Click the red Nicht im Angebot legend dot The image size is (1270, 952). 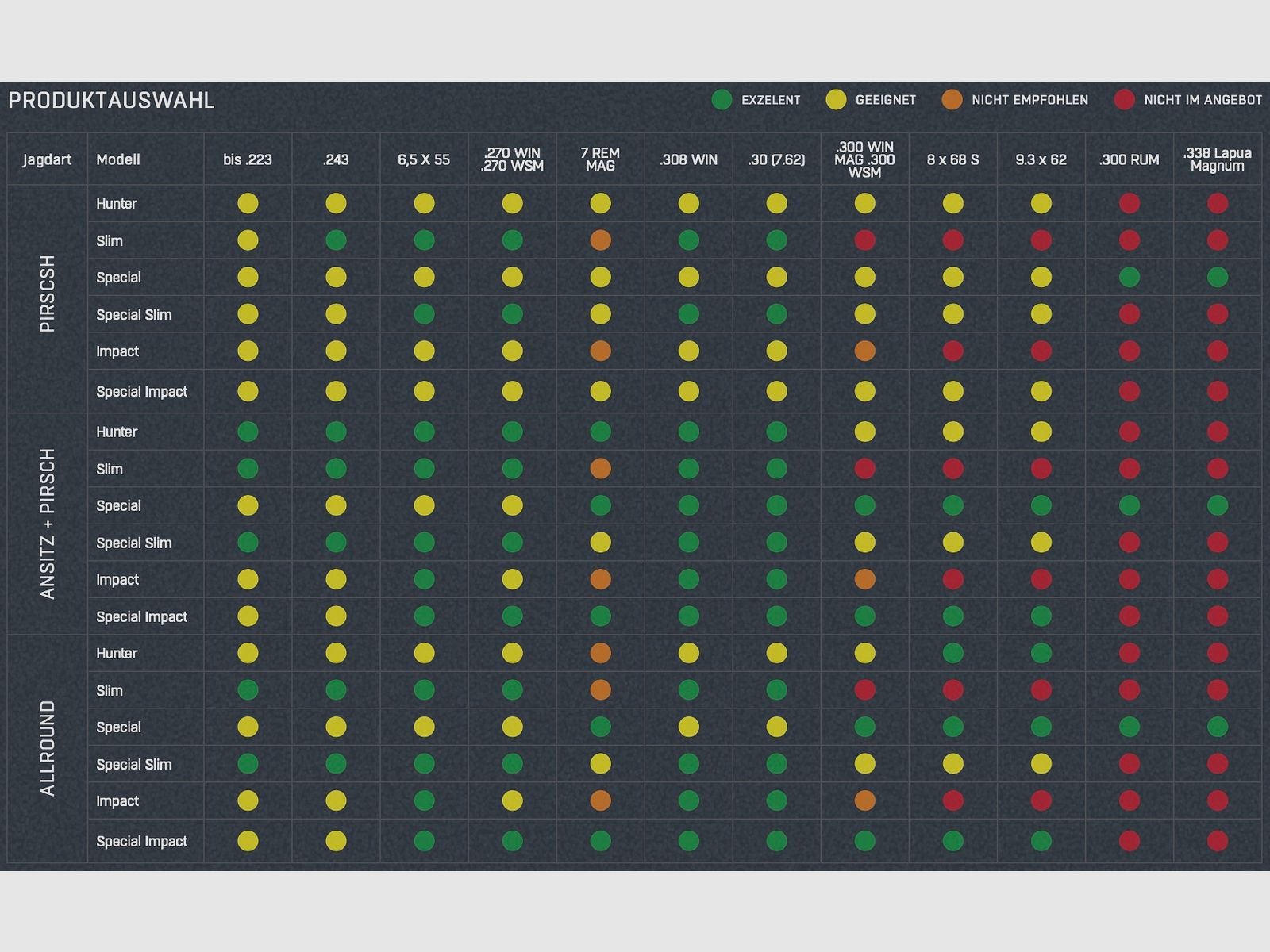click(1124, 100)
